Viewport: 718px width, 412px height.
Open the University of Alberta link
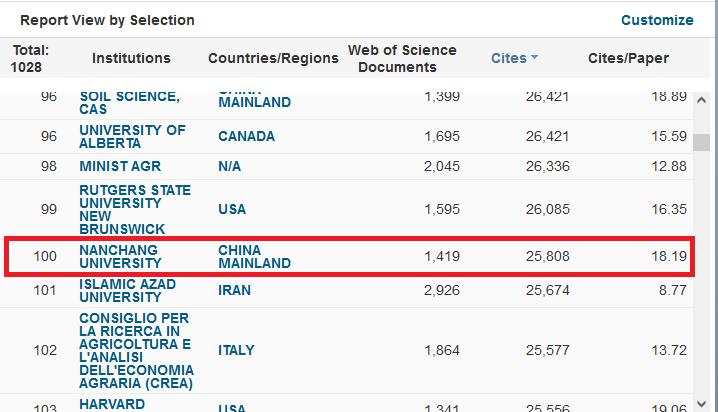click(x=132, y=136)
